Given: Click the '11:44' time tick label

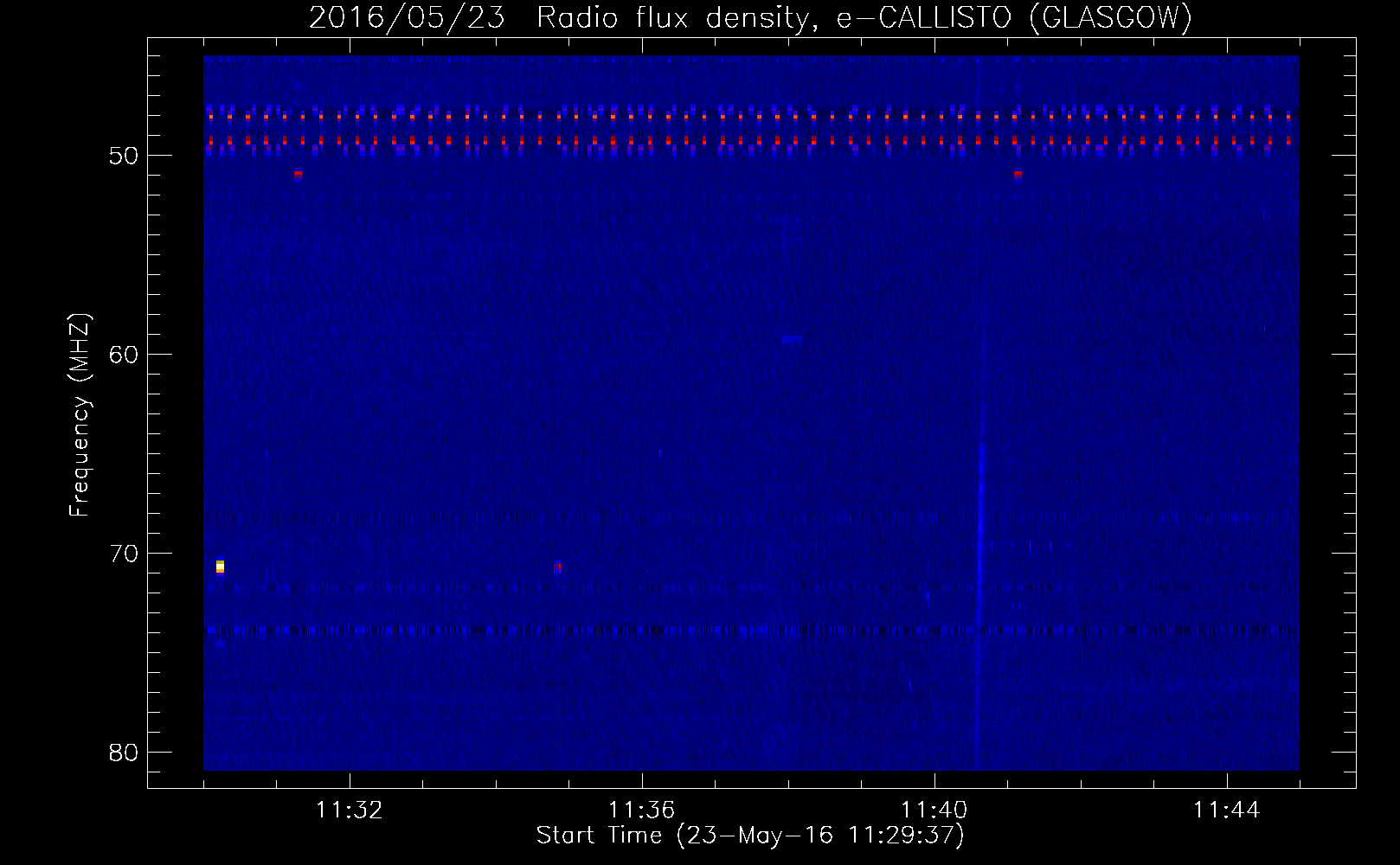Looking at the screenshot, I should (1226, 811).
